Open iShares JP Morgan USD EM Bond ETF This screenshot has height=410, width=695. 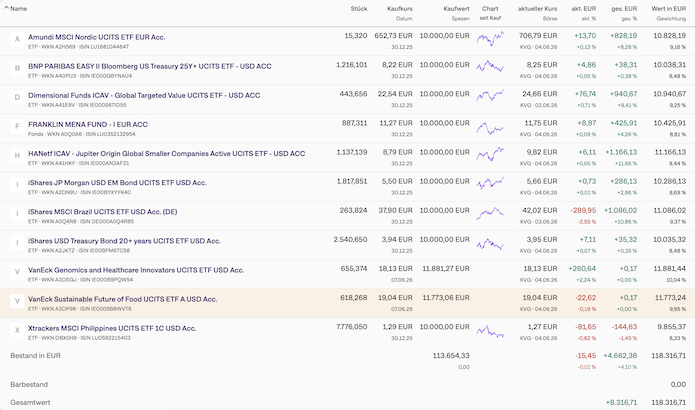pos(117,183)
